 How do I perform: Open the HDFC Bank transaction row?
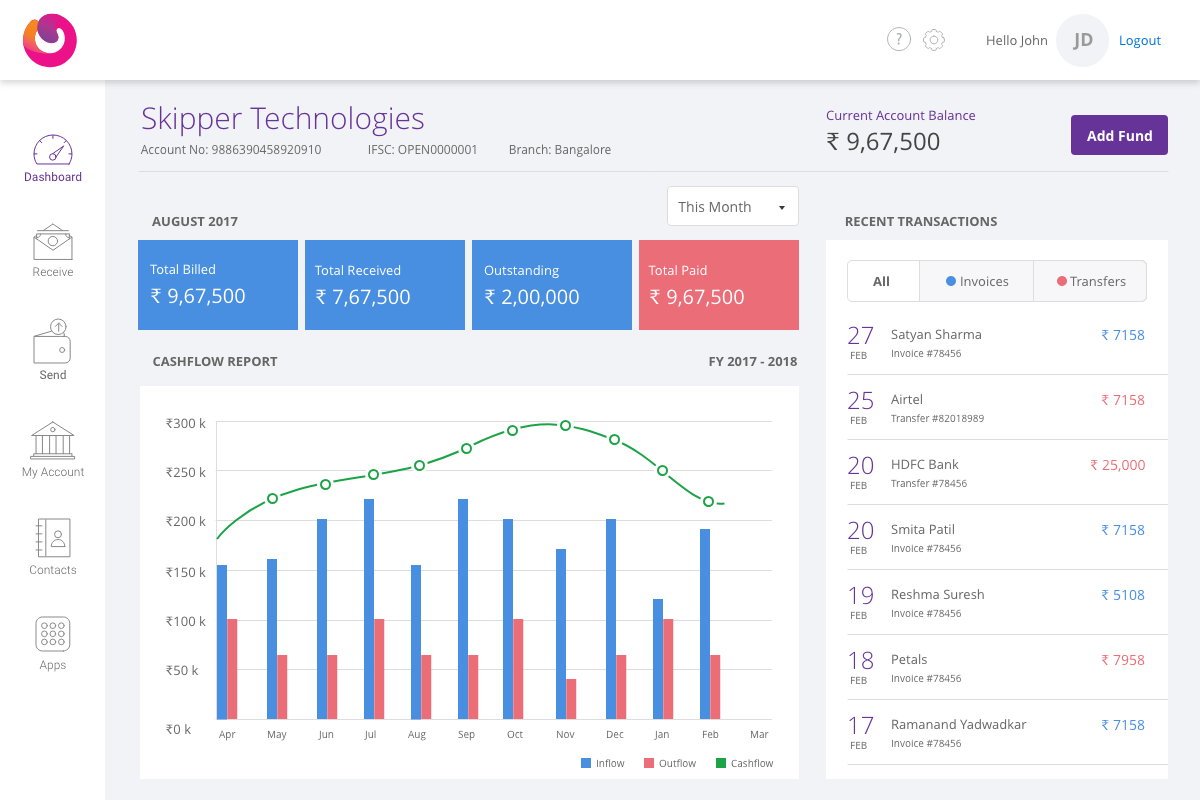coord(996,472)
